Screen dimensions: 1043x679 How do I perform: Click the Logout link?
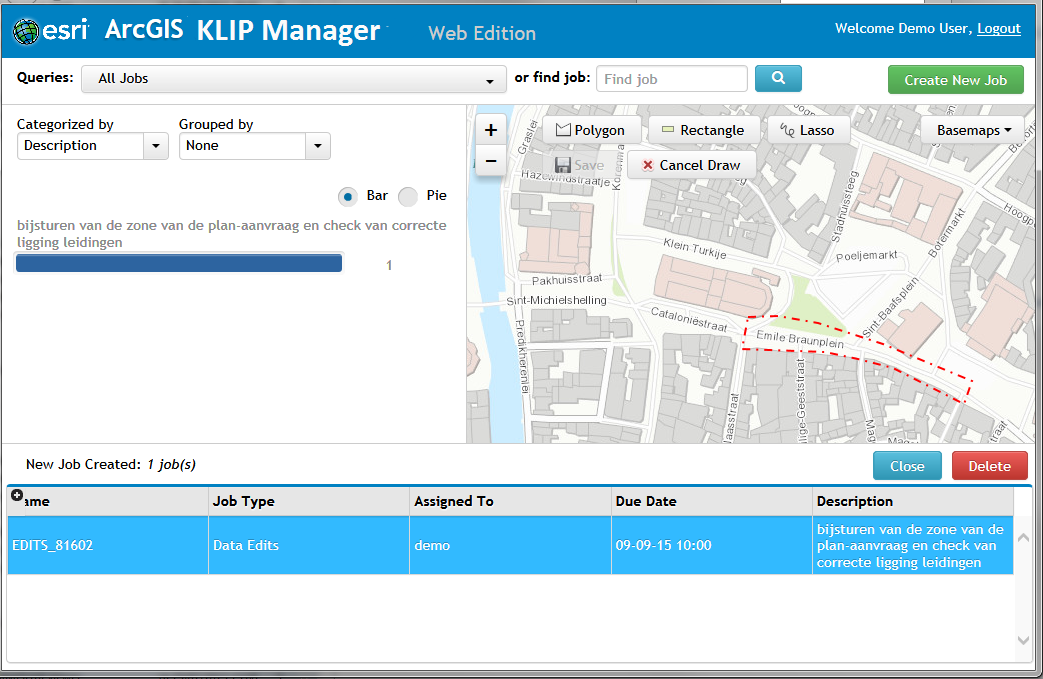[998, 29]
